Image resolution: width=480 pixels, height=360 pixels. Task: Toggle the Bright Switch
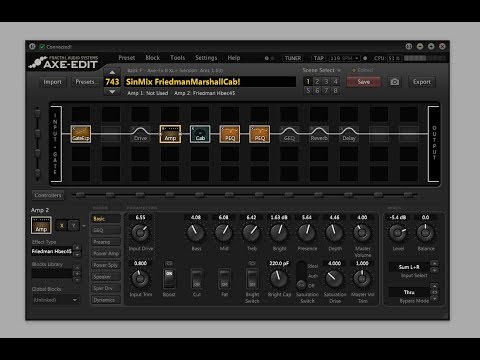pos(252,279)
